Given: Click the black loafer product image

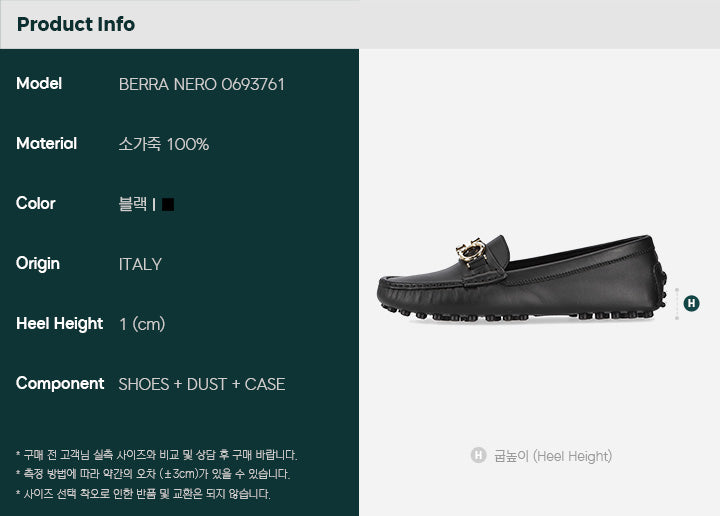Looking at the screenshot, I should click(522, 278).
